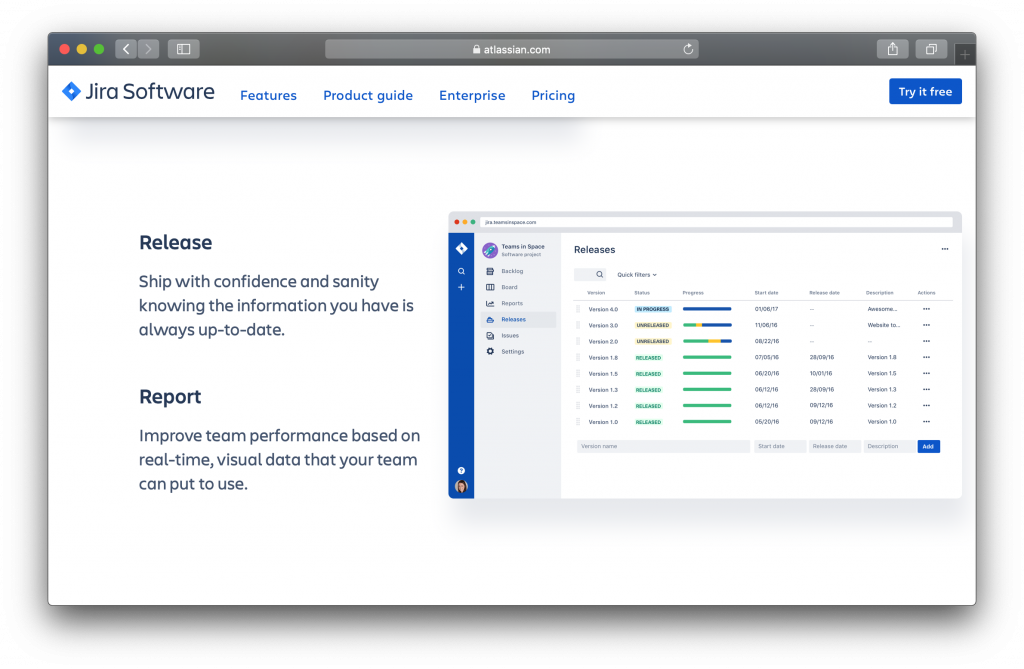1024x669 pixels.
Task: Open actions menu for Version 4.0
Action: (926, 309)
